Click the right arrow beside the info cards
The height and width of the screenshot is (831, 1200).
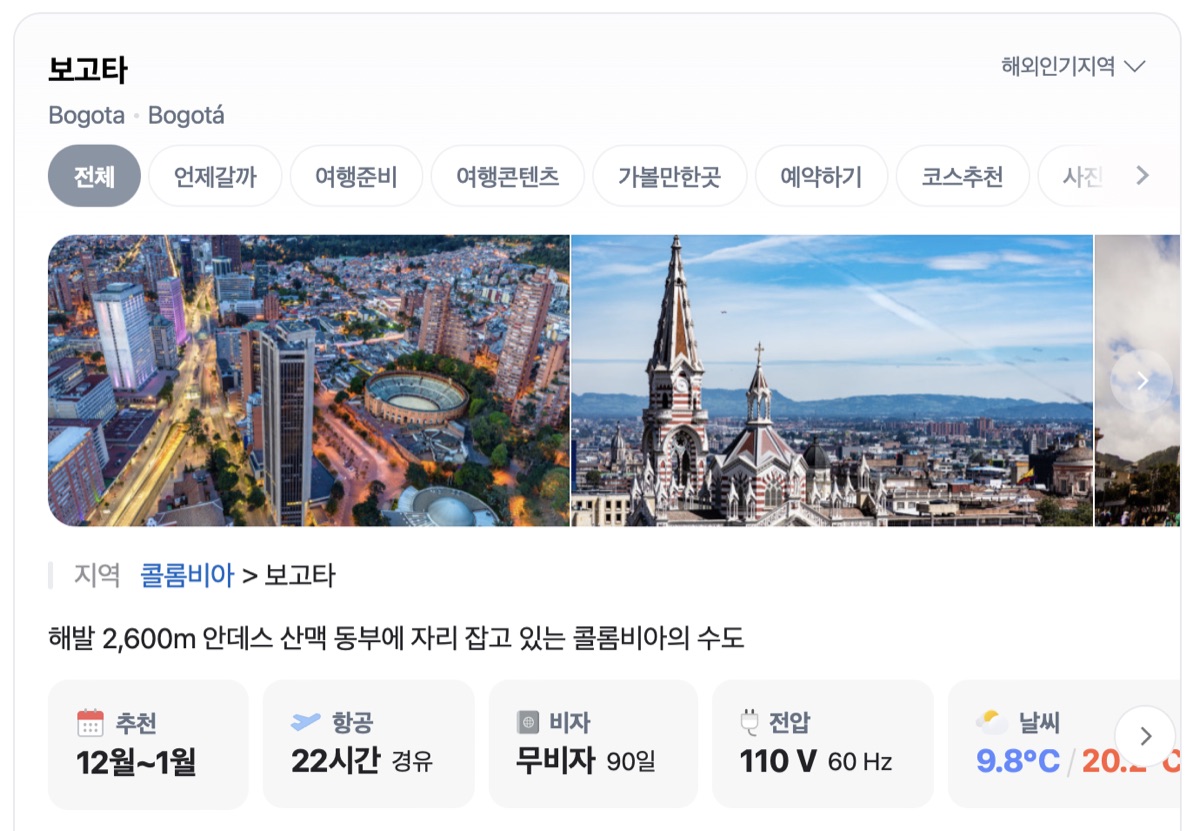(1144, 736)
